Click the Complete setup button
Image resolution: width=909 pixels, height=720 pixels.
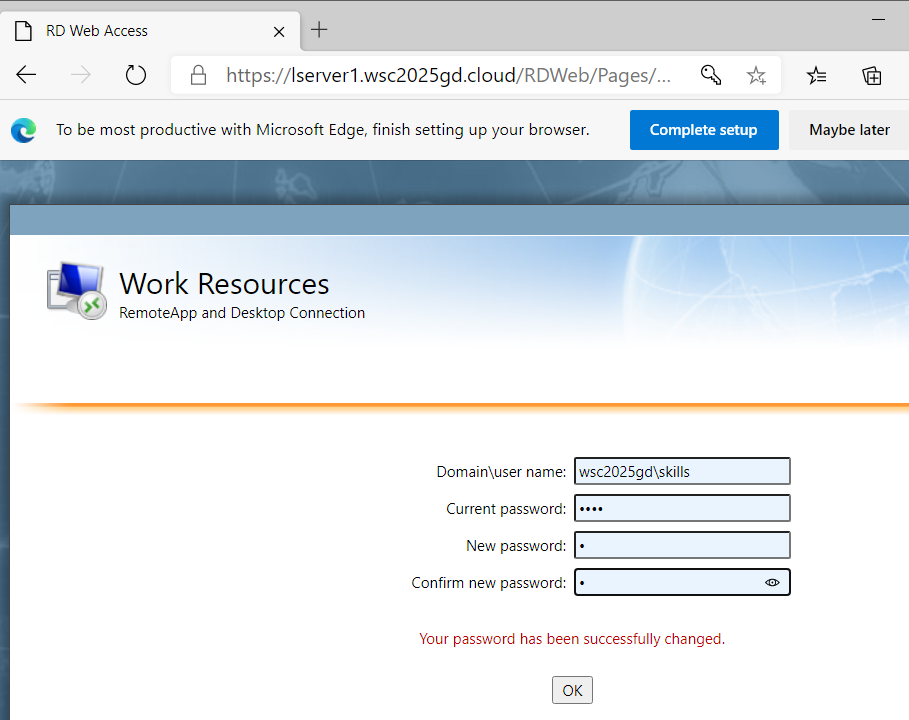point(704,130)
